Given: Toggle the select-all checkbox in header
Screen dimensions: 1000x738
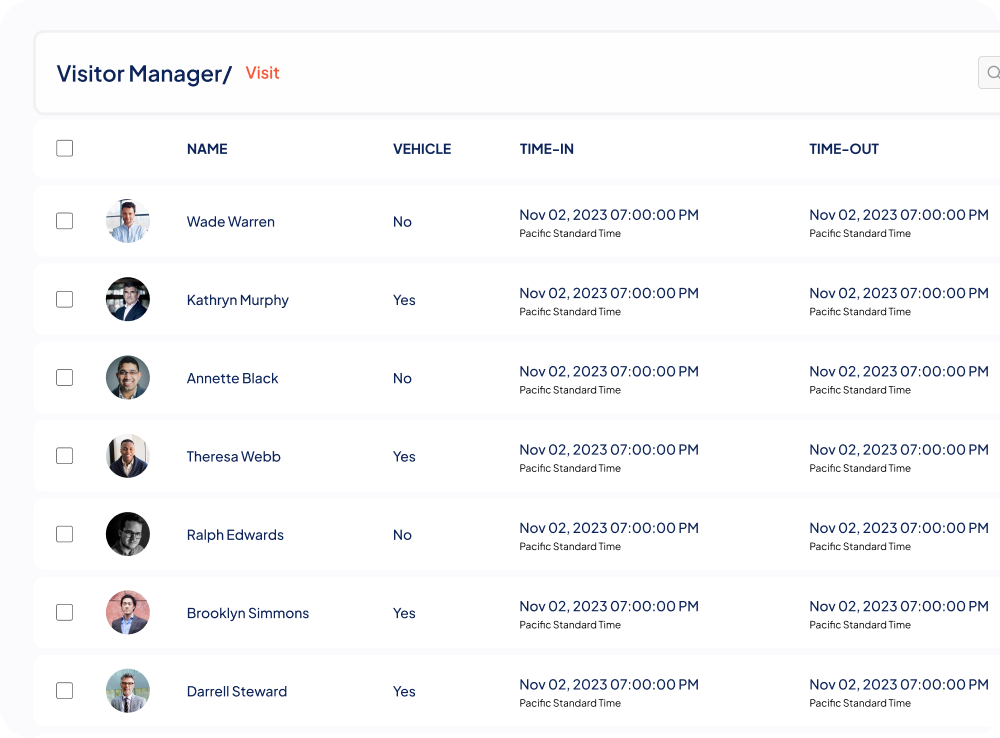Looking at the screenshot, I should 65,149.
